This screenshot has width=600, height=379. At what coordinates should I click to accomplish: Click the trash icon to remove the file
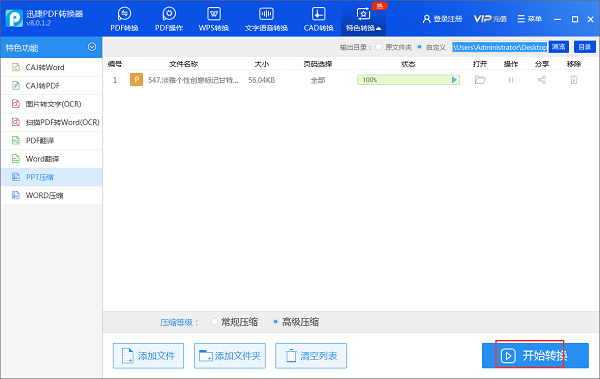pyautogui.click(x=574, y=80)
